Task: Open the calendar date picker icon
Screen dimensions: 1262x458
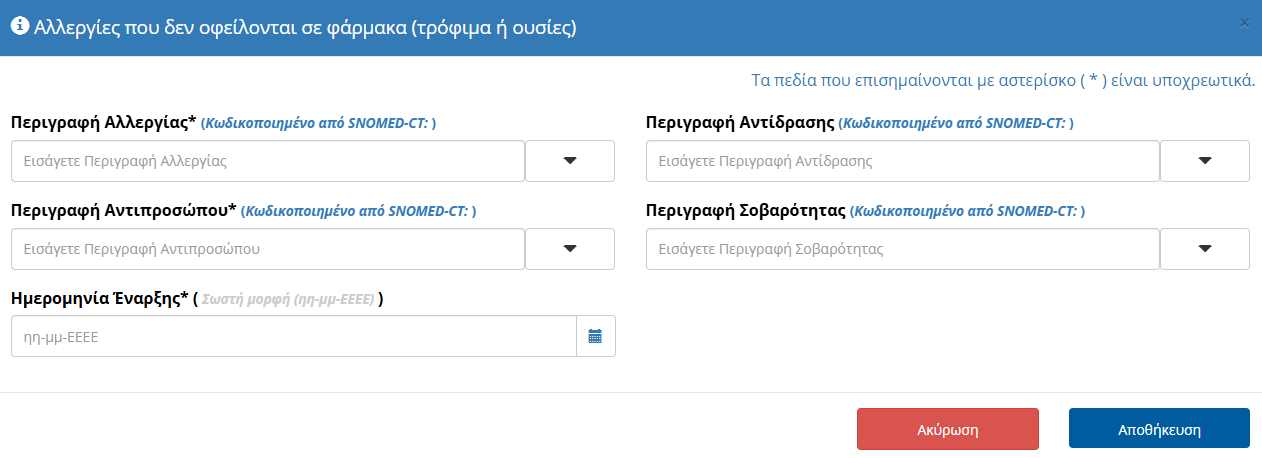Action: point(595,337)
